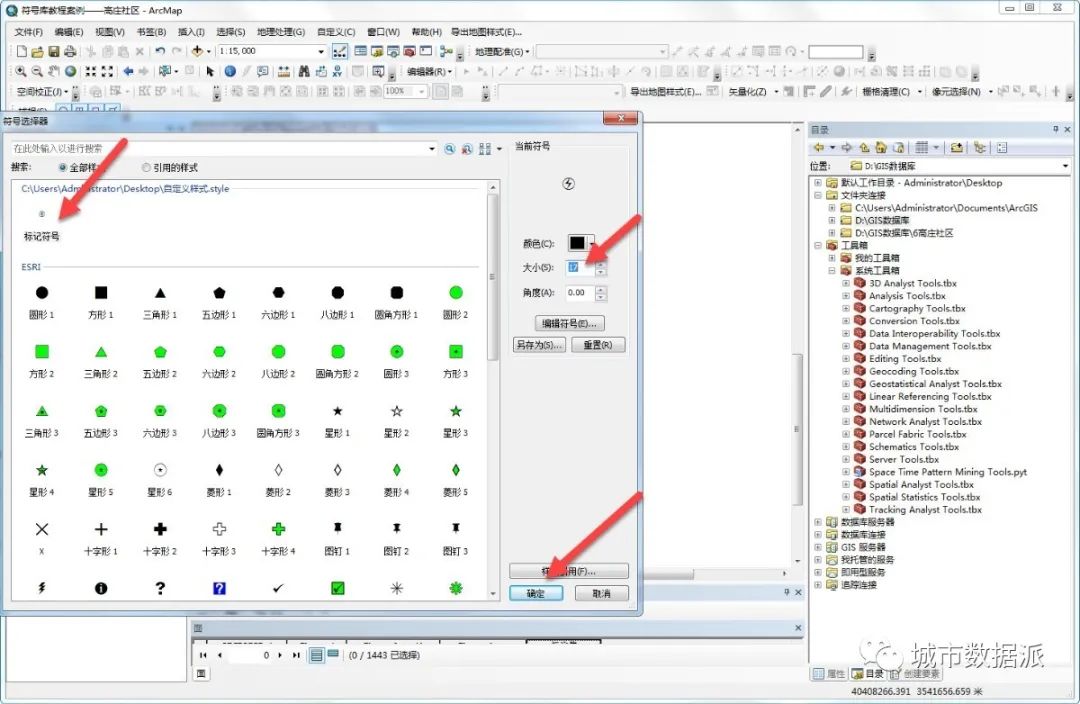The image size is (1080, 704).
Task: Click the symbol search text field
Action: tap(219, 149)
